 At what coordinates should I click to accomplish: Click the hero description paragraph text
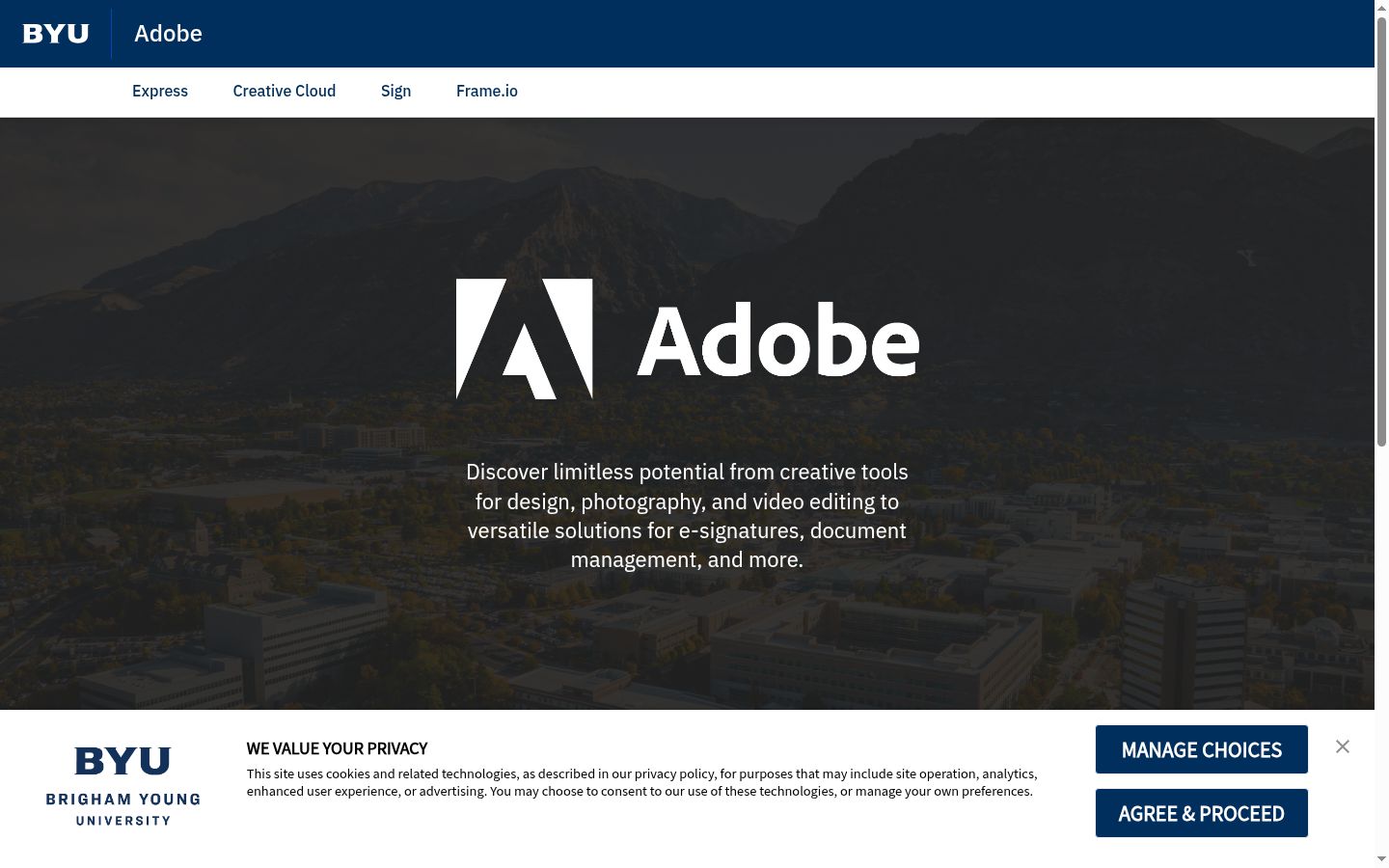click(x=687, y=516)
